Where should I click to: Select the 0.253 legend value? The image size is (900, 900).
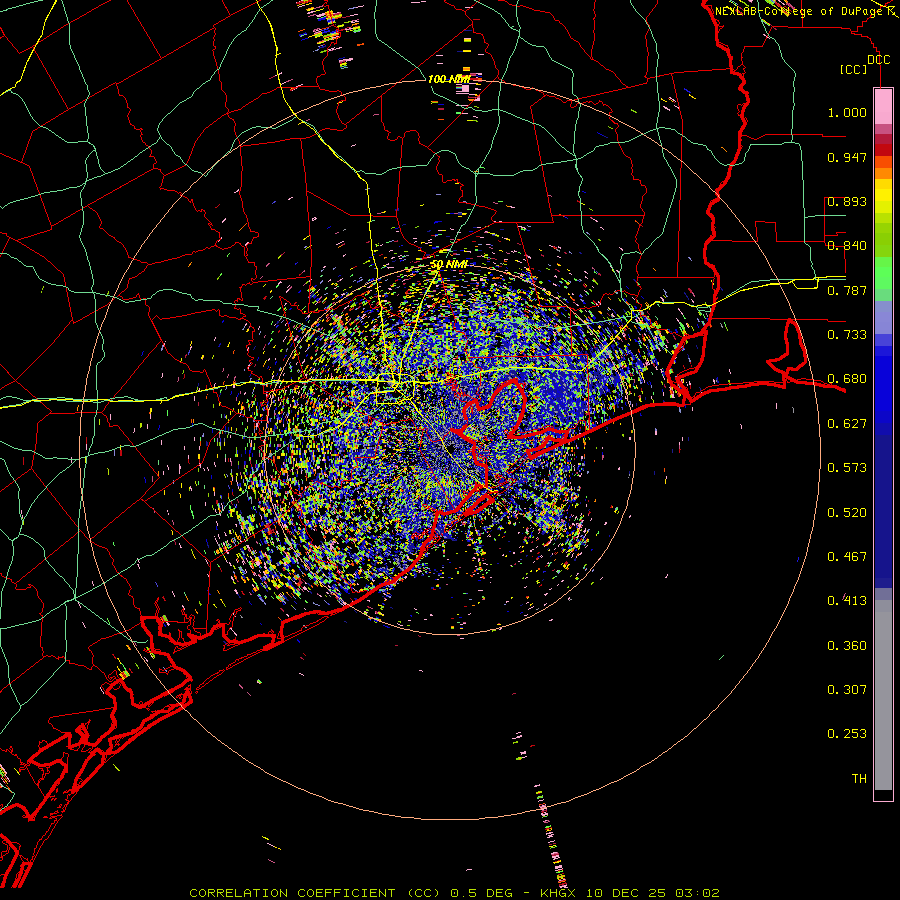point(847,734)
